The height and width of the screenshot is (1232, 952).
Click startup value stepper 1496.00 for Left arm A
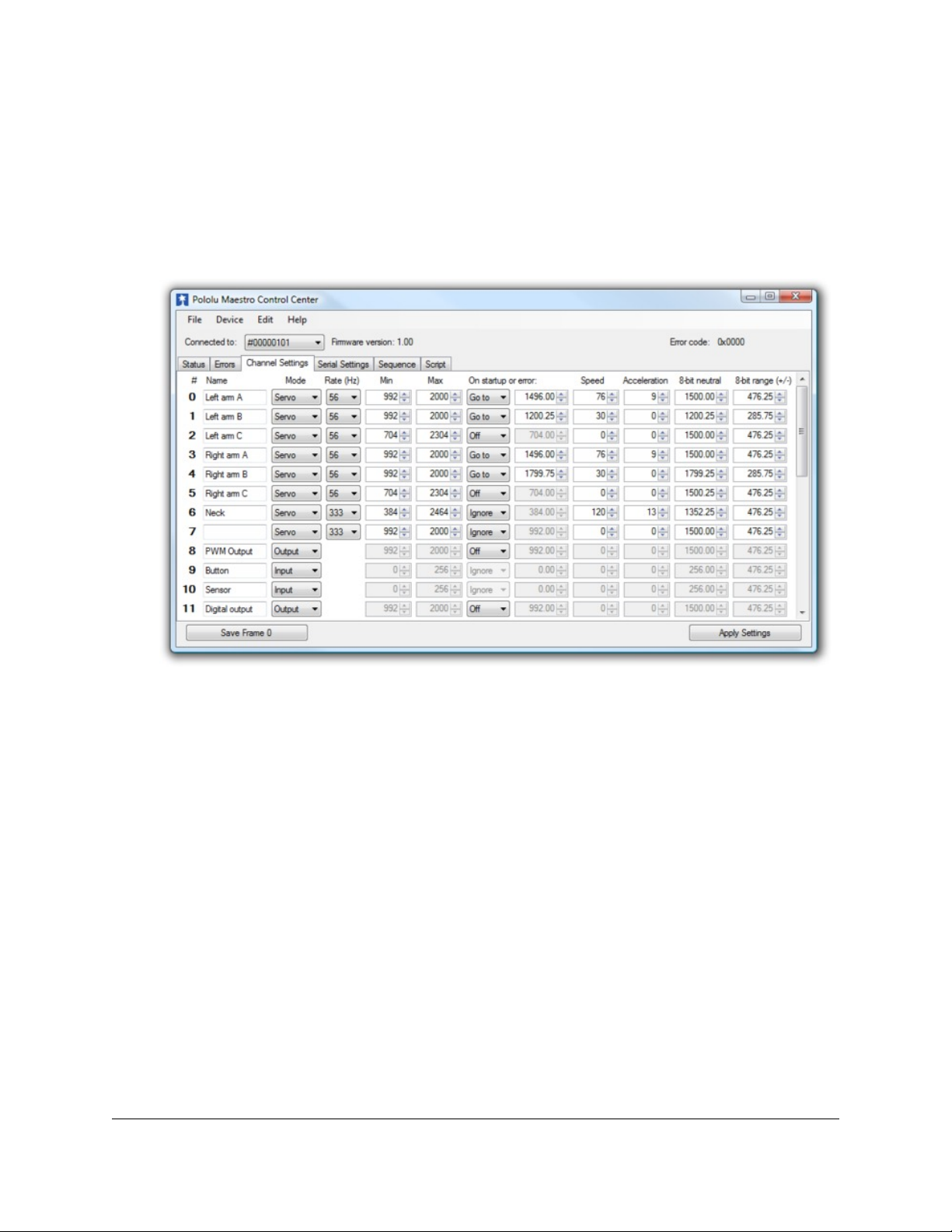coord(562,397)
